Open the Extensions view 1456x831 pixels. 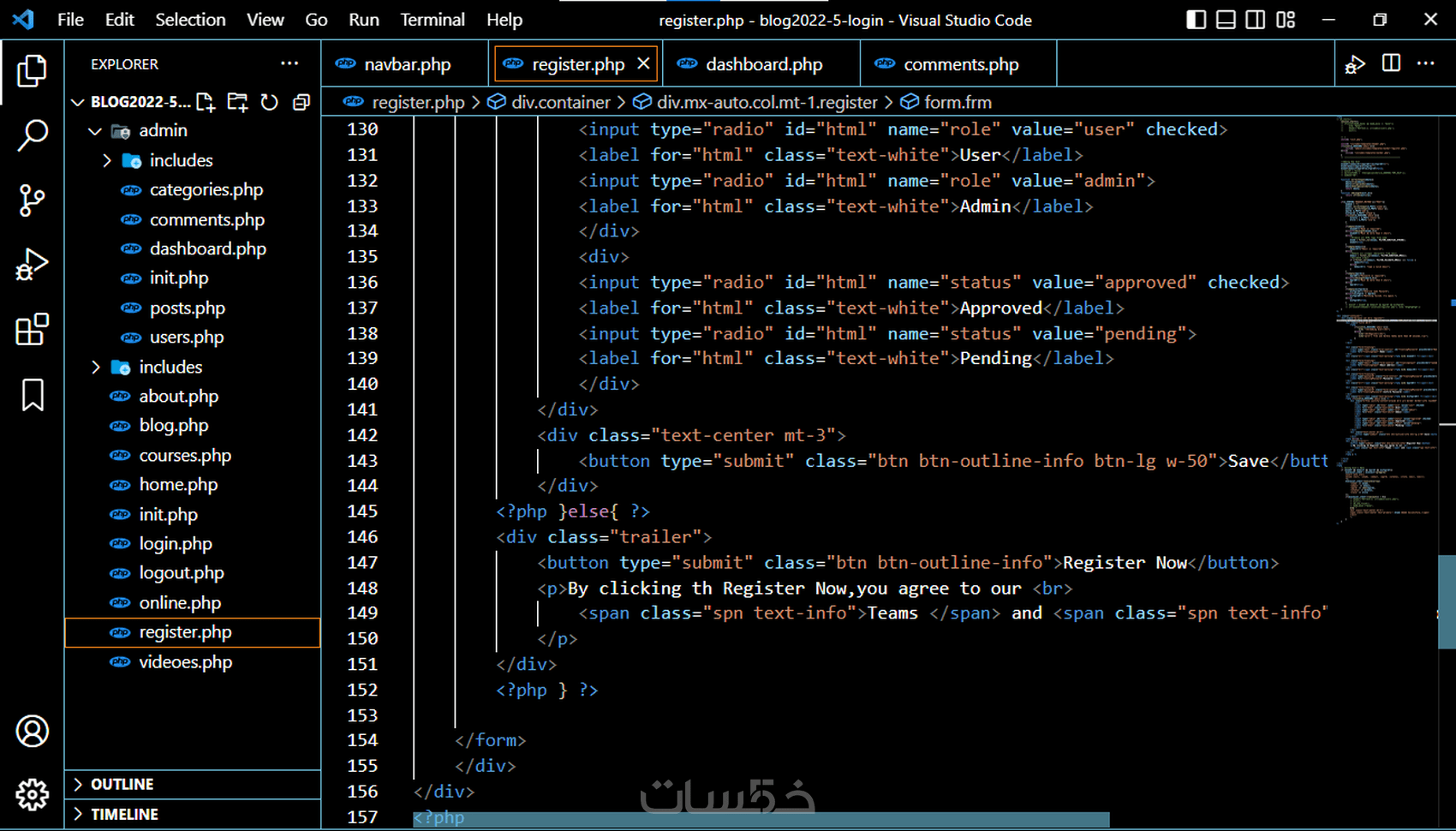[32, 330]
